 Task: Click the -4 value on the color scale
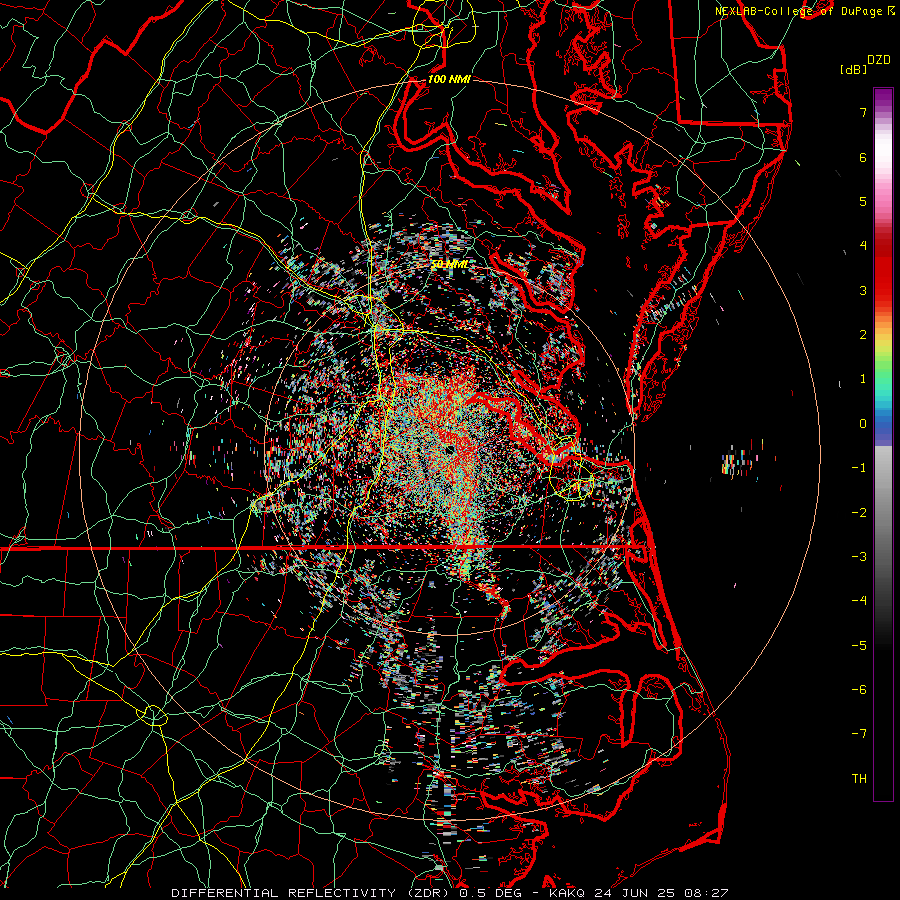859,601
